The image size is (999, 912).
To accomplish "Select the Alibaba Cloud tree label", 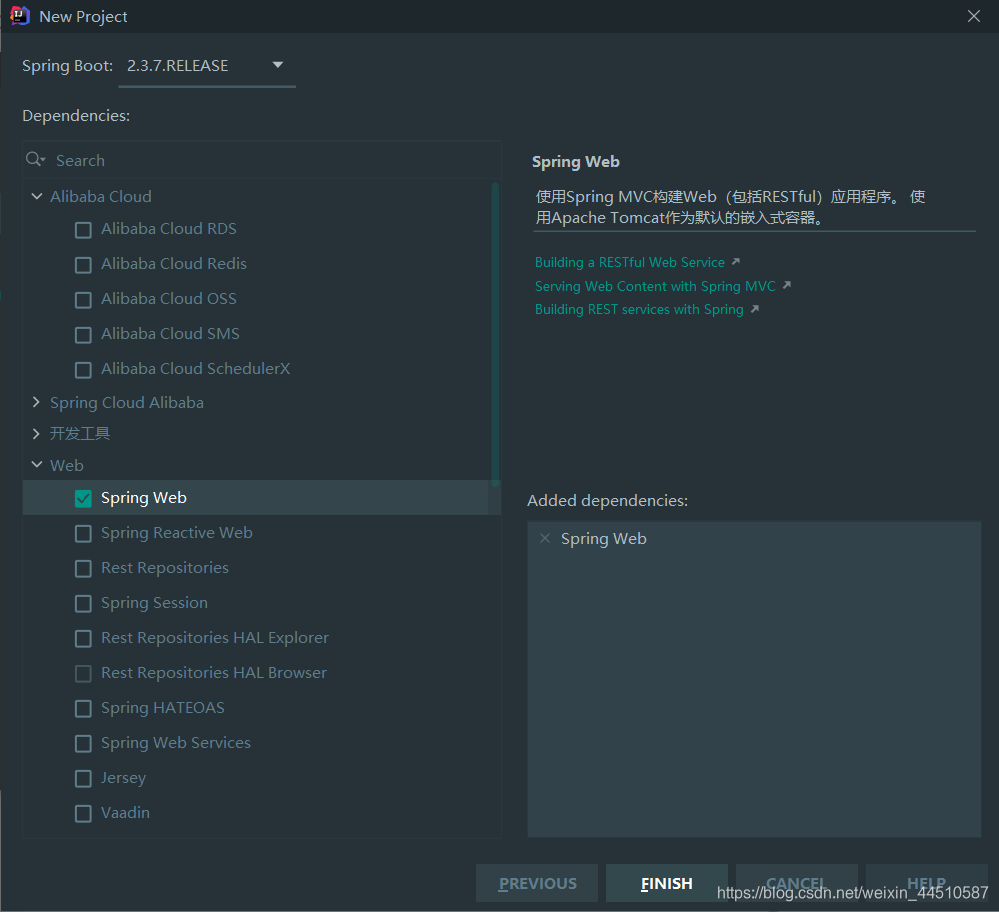I will coord(101,196).
